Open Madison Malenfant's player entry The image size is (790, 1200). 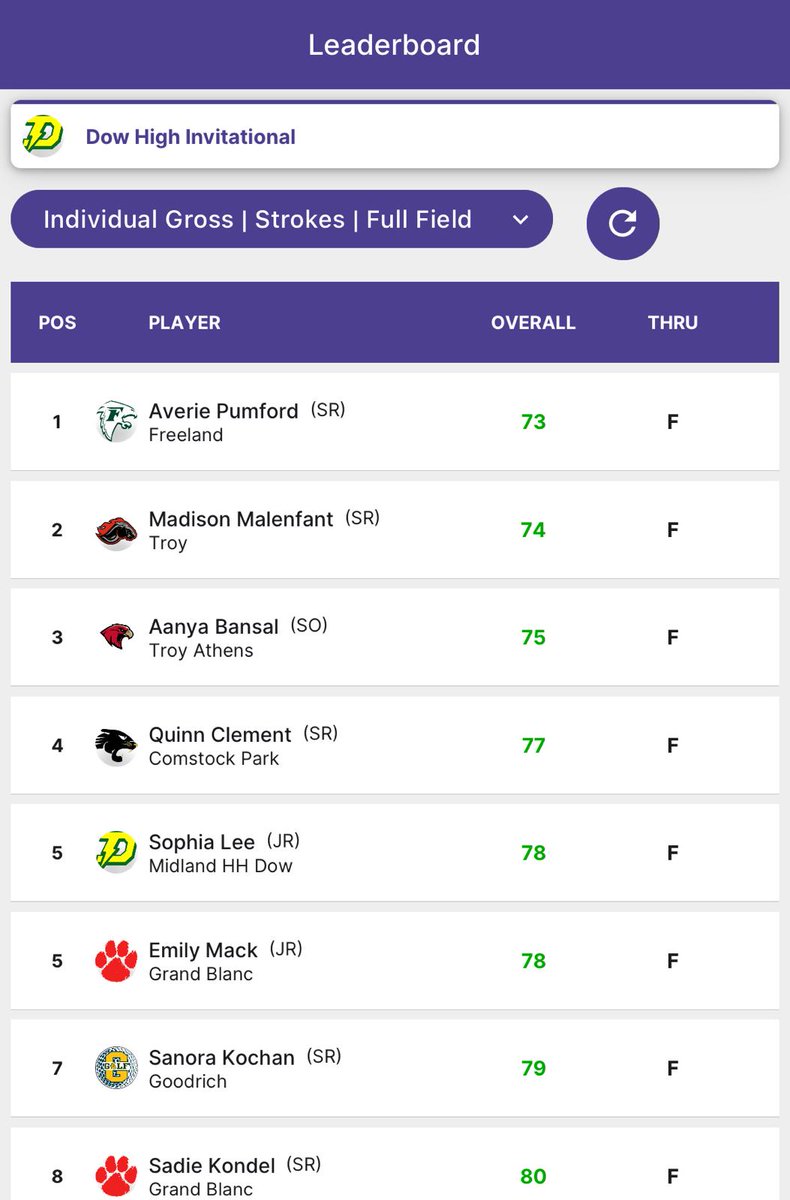241,518
